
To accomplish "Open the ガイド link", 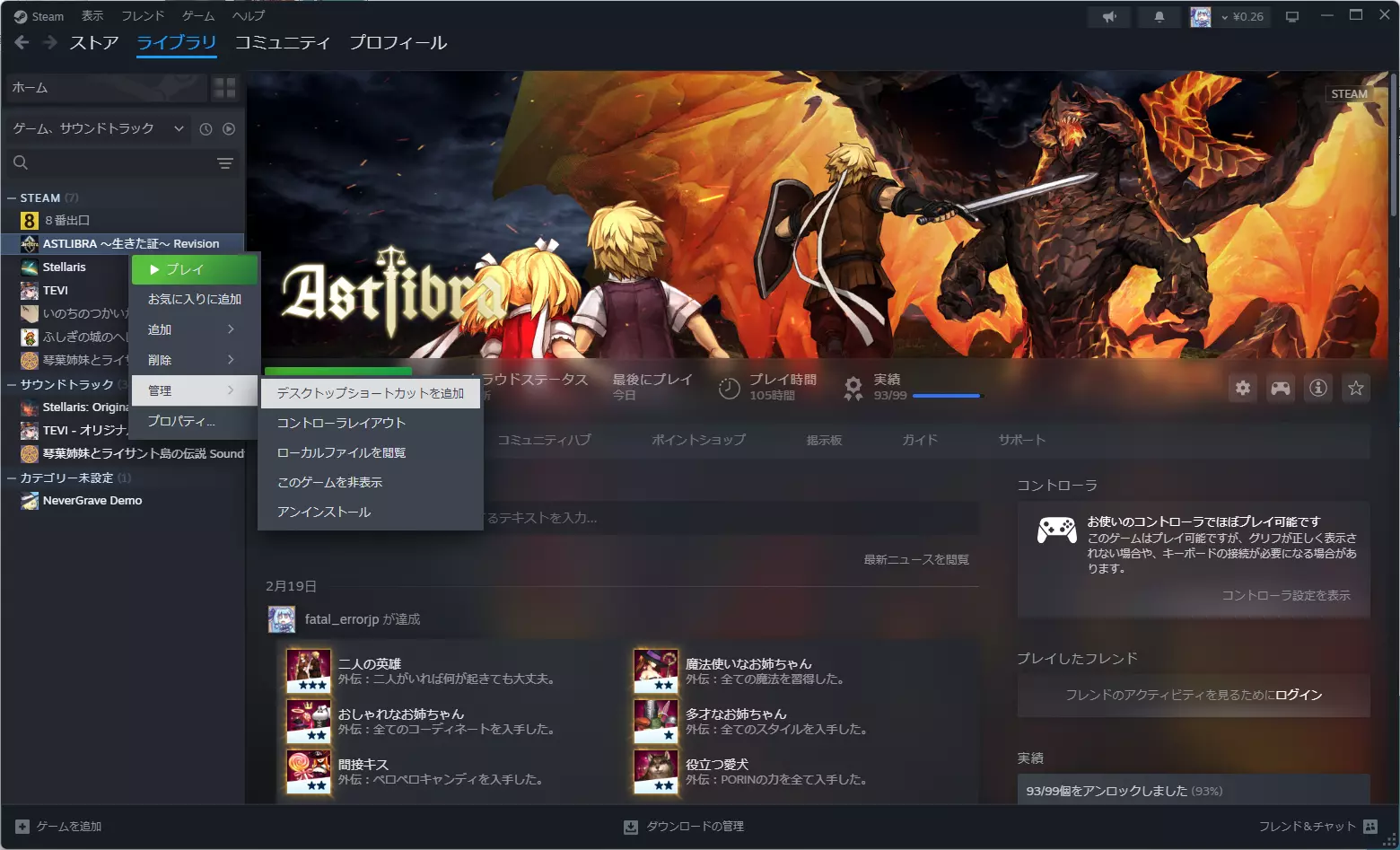I will pos(920,440).
